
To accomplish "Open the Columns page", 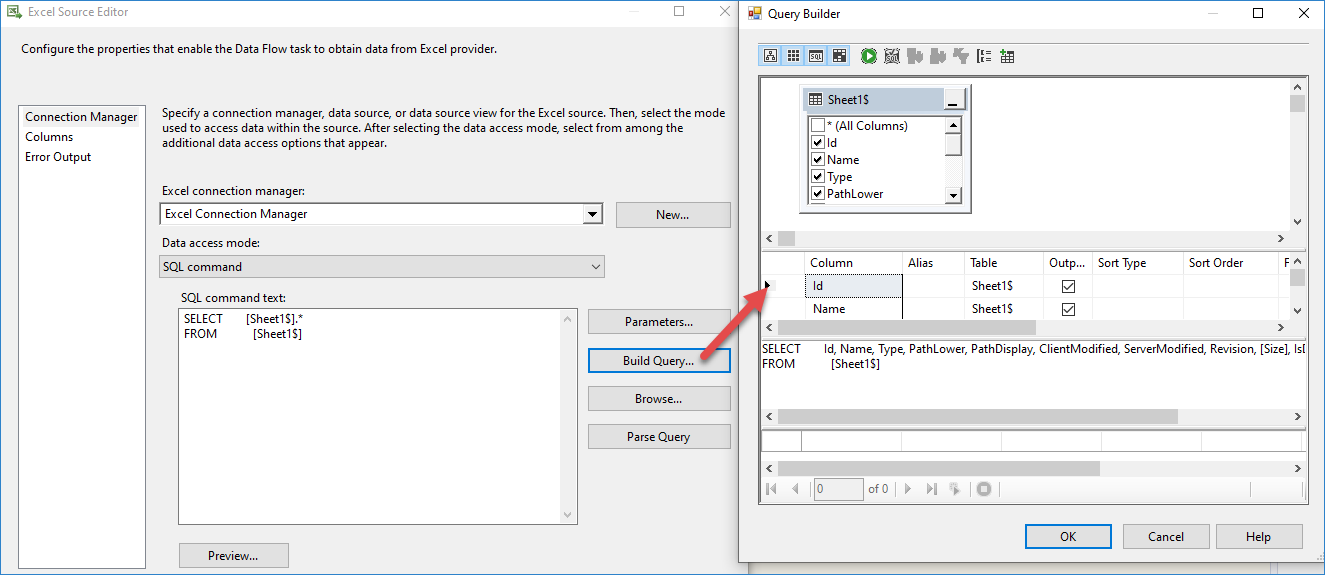I will coord(49,137).
